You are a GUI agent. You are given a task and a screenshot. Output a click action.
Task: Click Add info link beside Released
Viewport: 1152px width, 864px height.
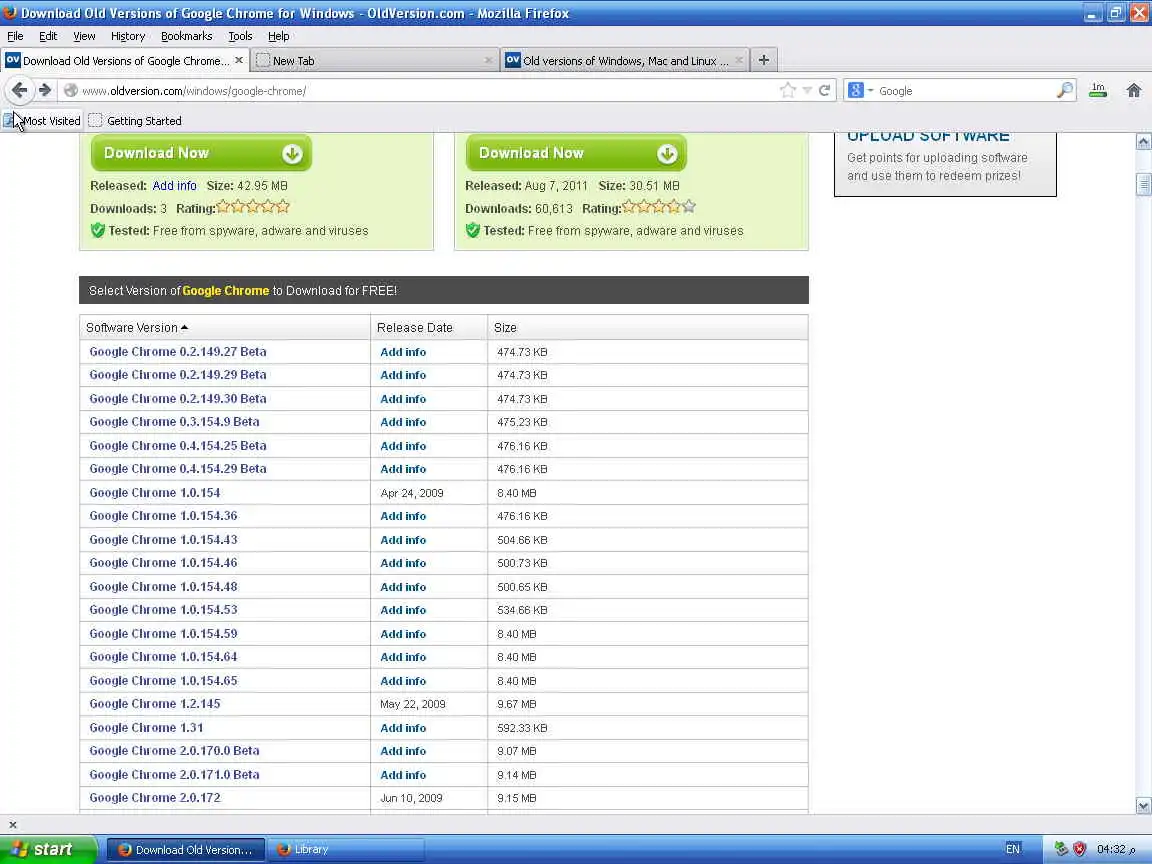coord(174,186)
